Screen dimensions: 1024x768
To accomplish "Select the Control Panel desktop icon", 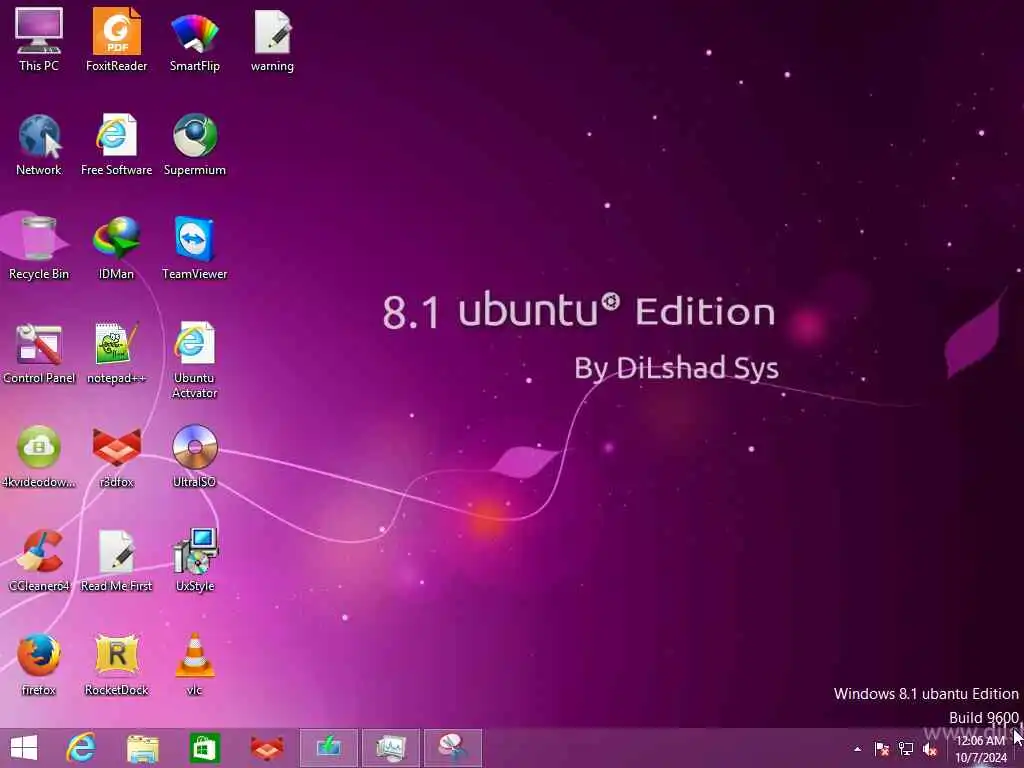I will click(x=39, y=353).
